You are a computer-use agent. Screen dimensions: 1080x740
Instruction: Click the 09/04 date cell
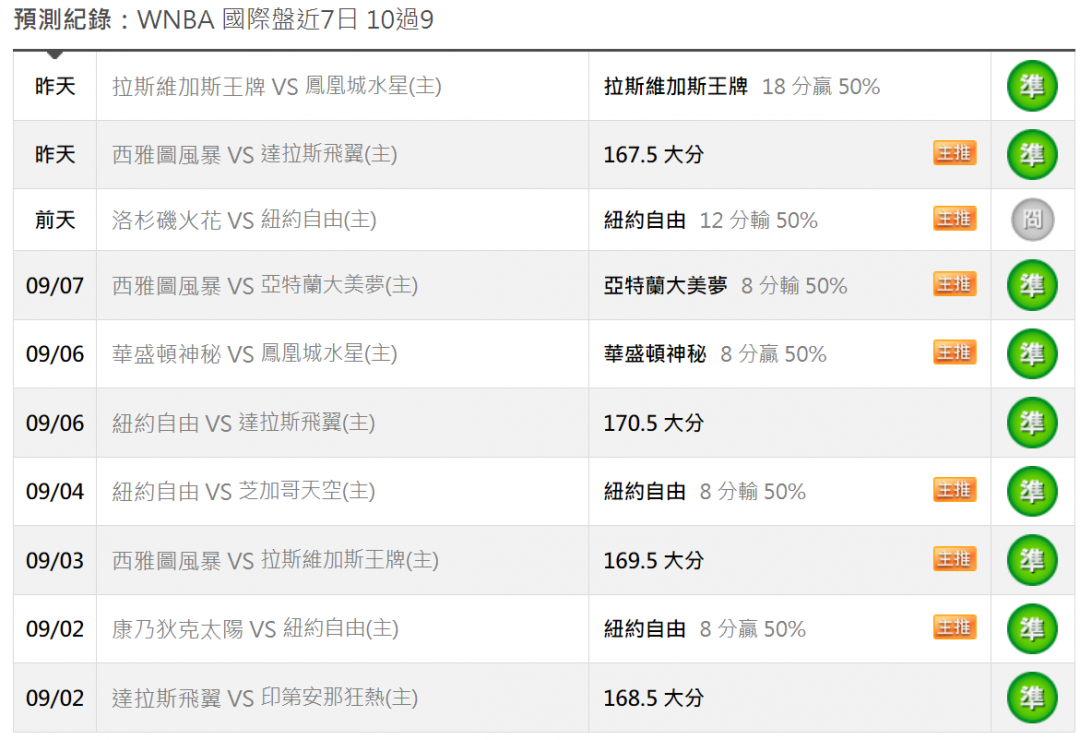(54, 491)
